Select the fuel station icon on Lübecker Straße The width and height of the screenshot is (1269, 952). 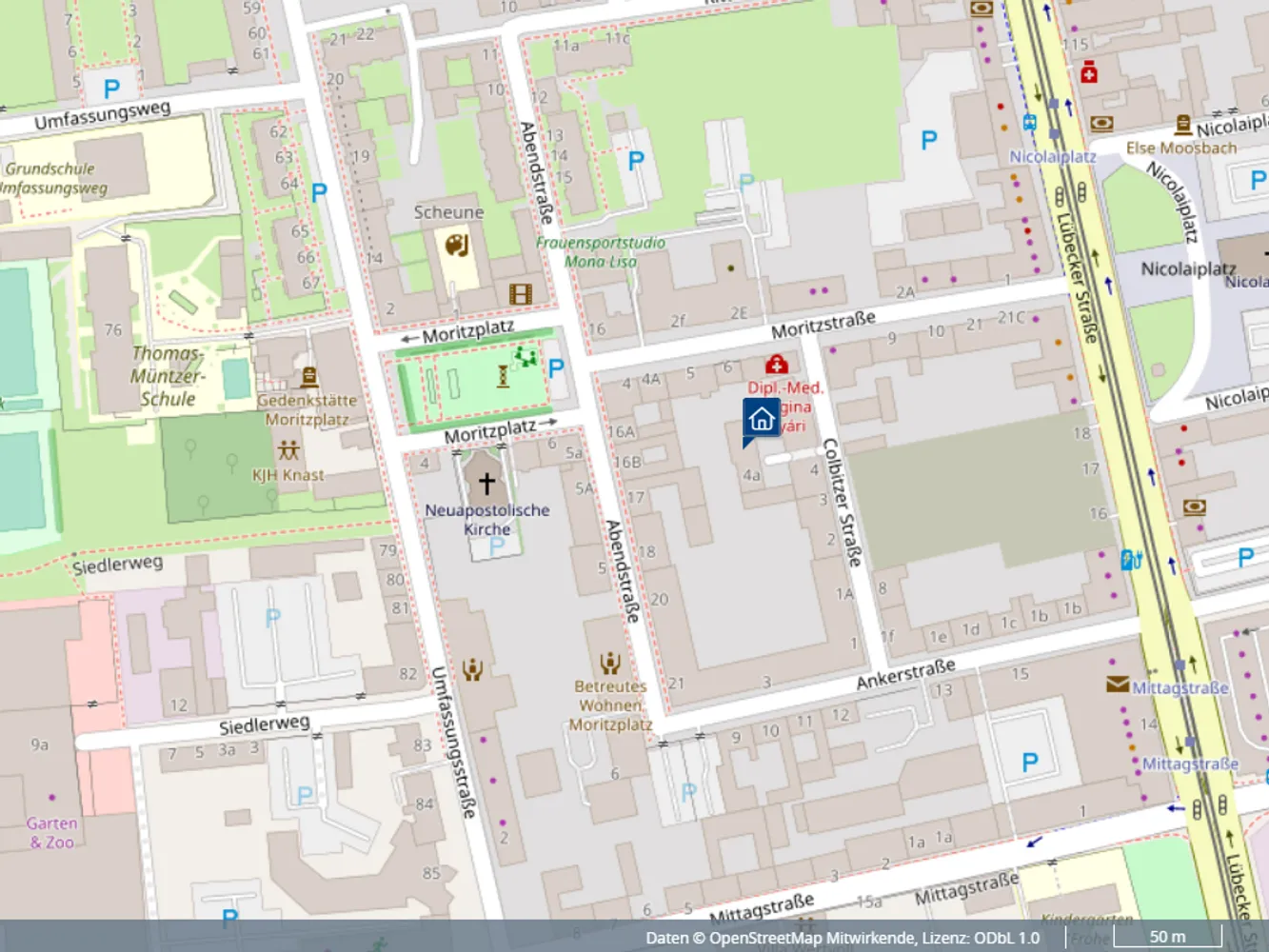tap(1130, 560)
